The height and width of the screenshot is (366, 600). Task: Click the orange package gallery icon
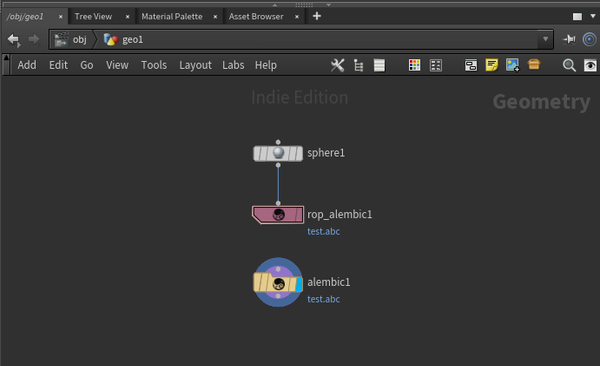click(534, 64)
